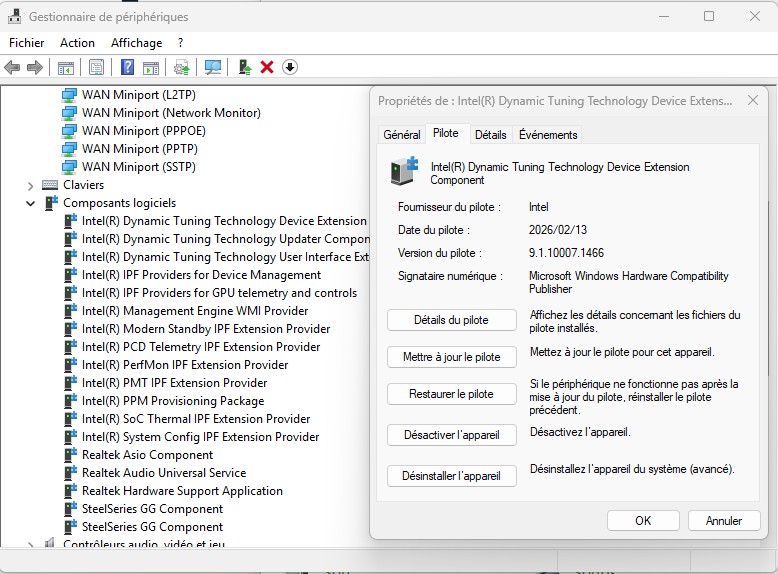Collapse the Composants logiciels category
This screenshot has width=778, height=574.
(x=31, y=203)
